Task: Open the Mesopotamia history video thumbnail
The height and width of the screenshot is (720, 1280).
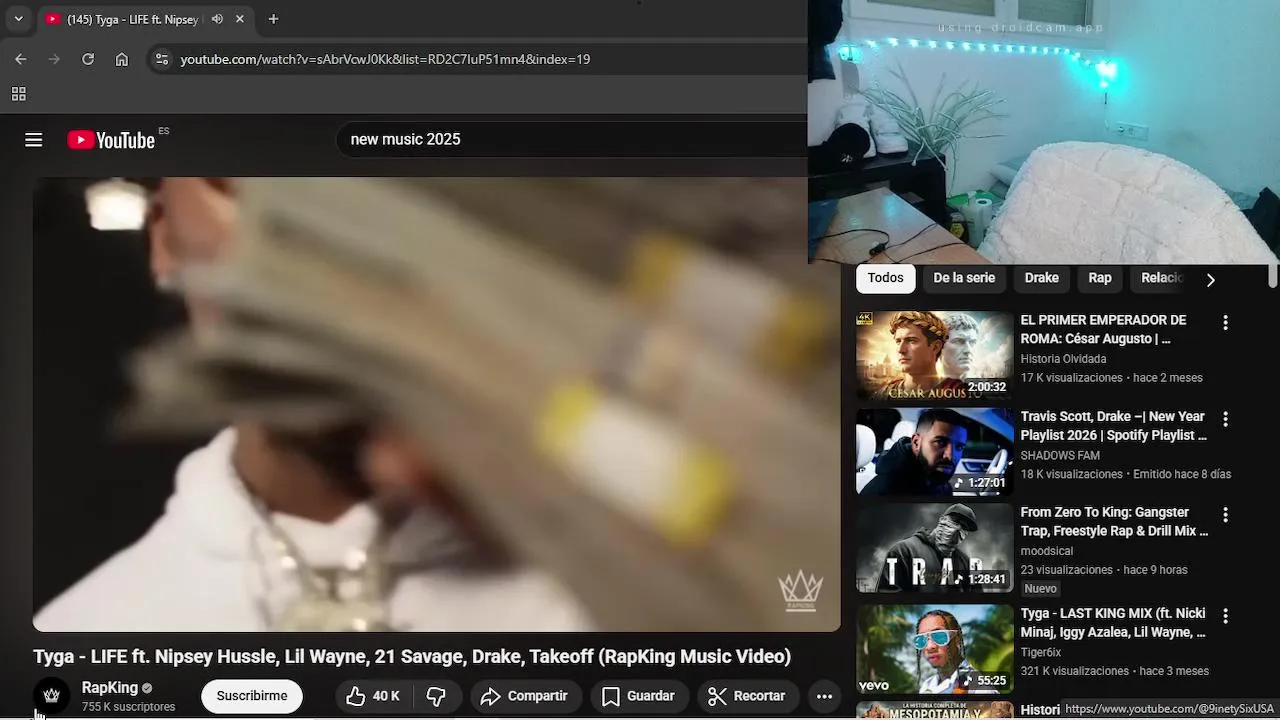Action: coord(934,710)
